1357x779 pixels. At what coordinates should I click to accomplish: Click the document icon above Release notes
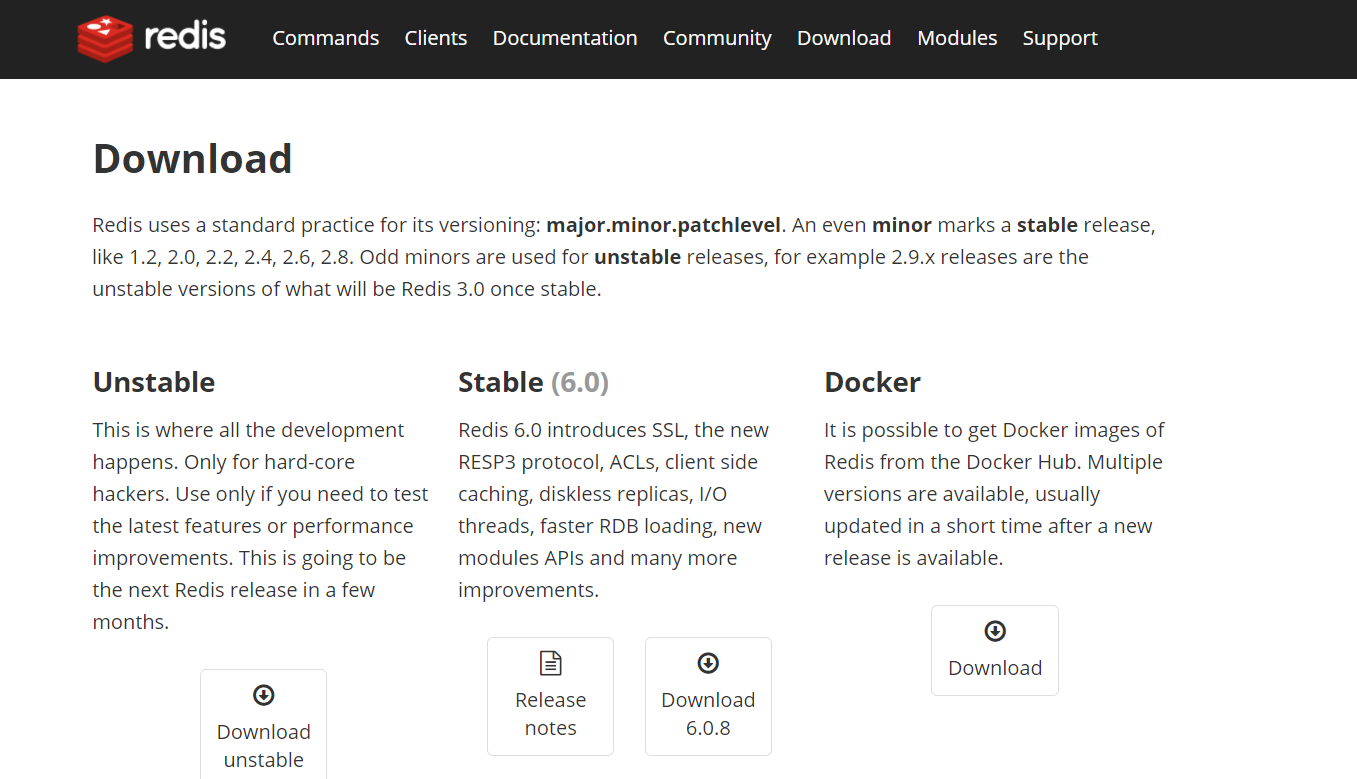pyautogui.click(x=551, y=663)
